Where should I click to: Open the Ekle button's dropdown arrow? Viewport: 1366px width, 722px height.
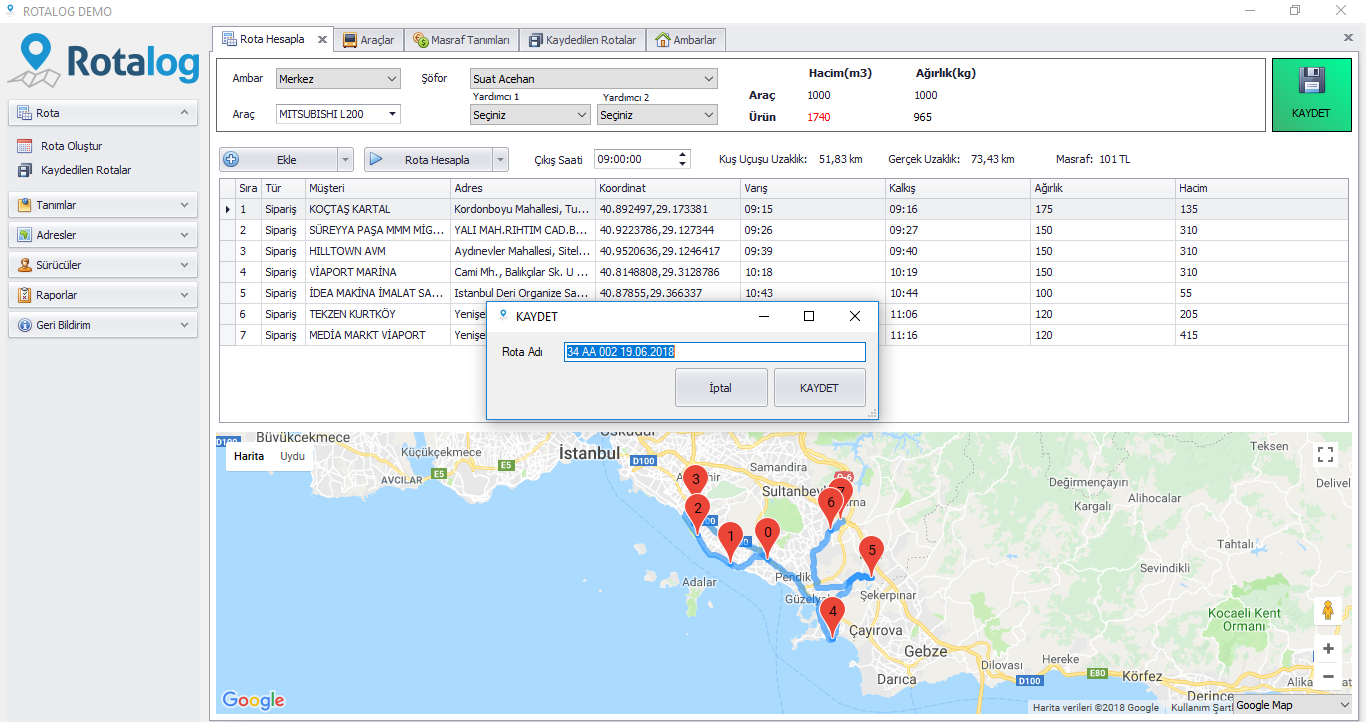(346, 160)
